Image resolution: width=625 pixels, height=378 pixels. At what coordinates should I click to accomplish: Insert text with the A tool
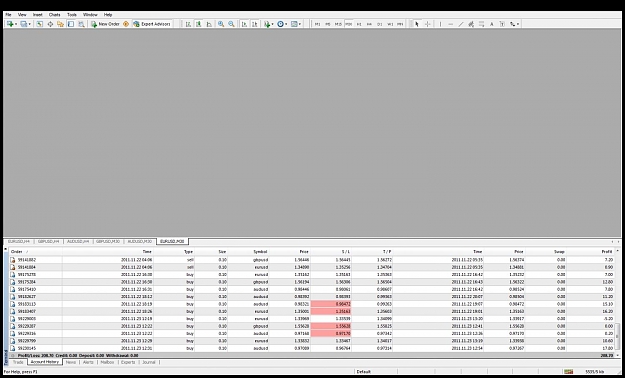pos(491,24)
